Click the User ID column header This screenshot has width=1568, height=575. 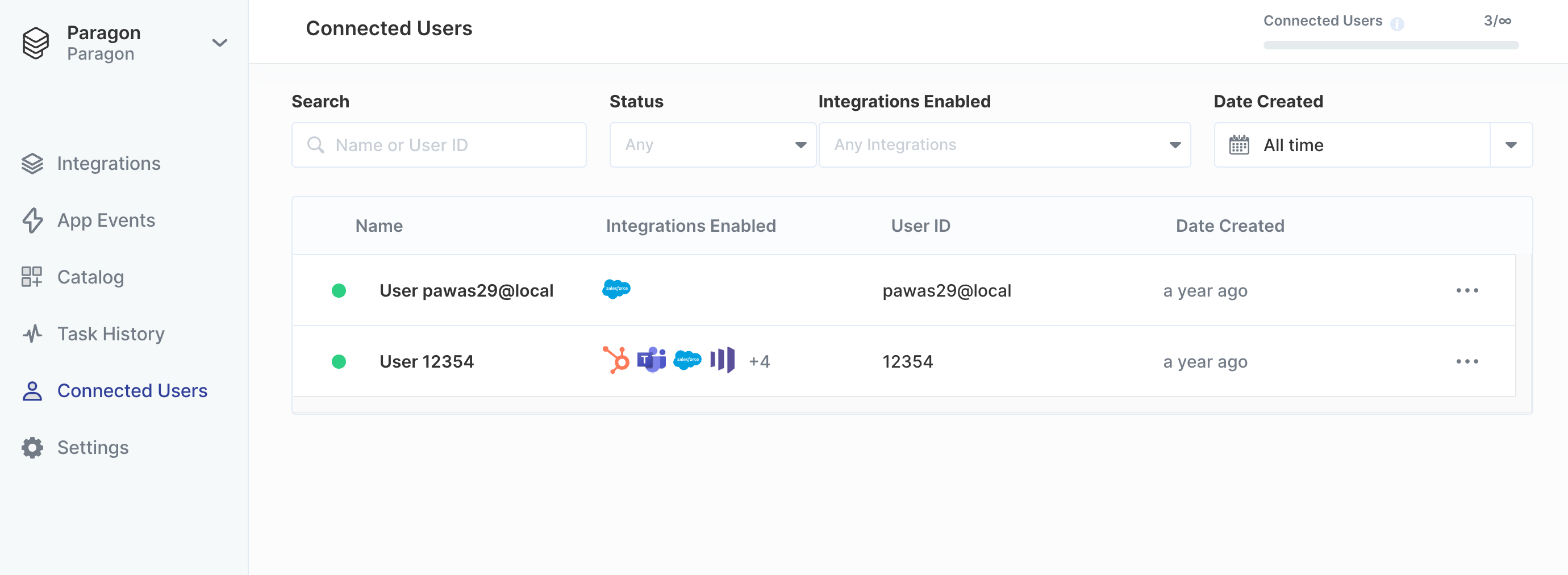click(x=920, y=226)
